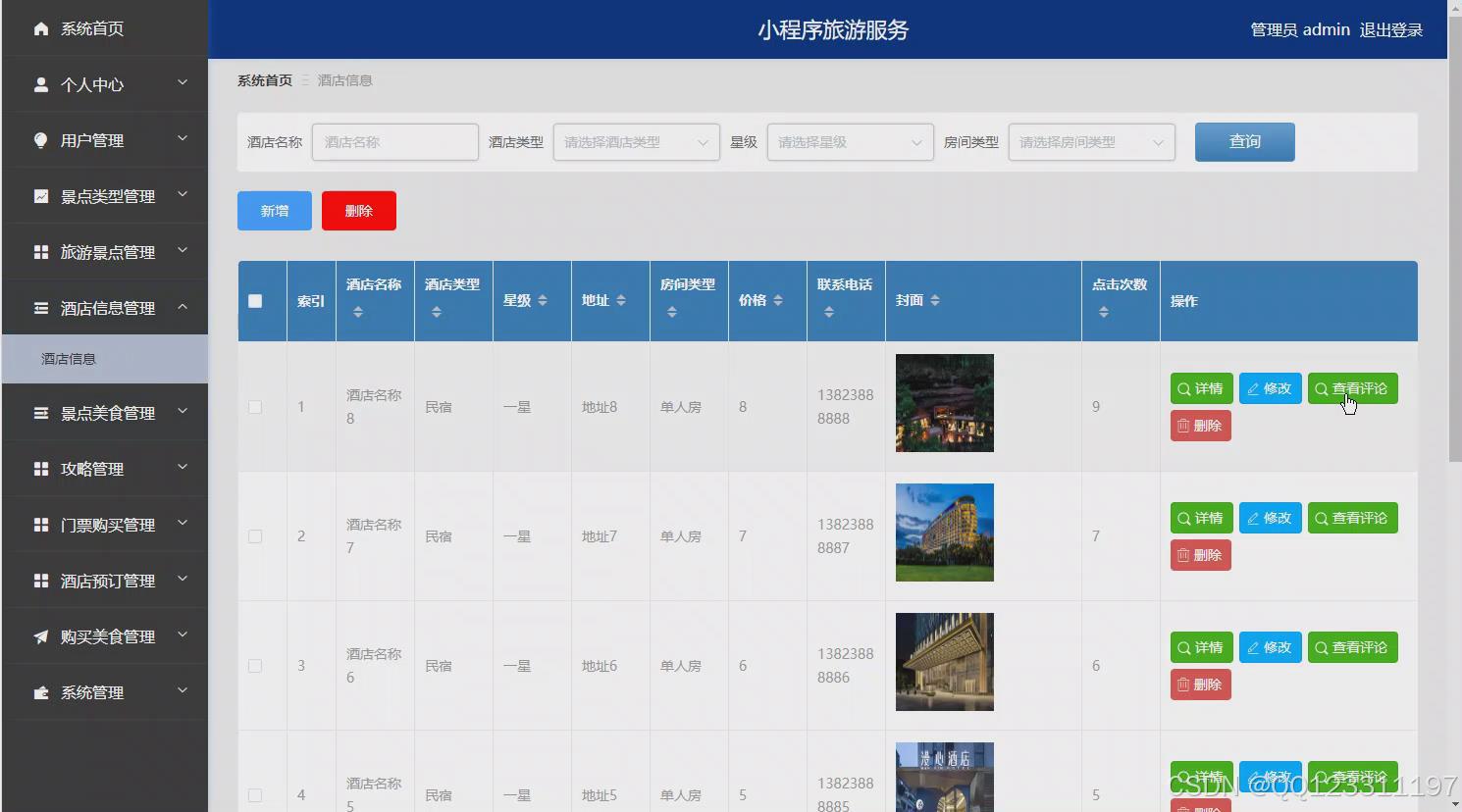Click the grid icon for 旅游景点管理
The image size is (1462, 812).
(x=40, y=252)
